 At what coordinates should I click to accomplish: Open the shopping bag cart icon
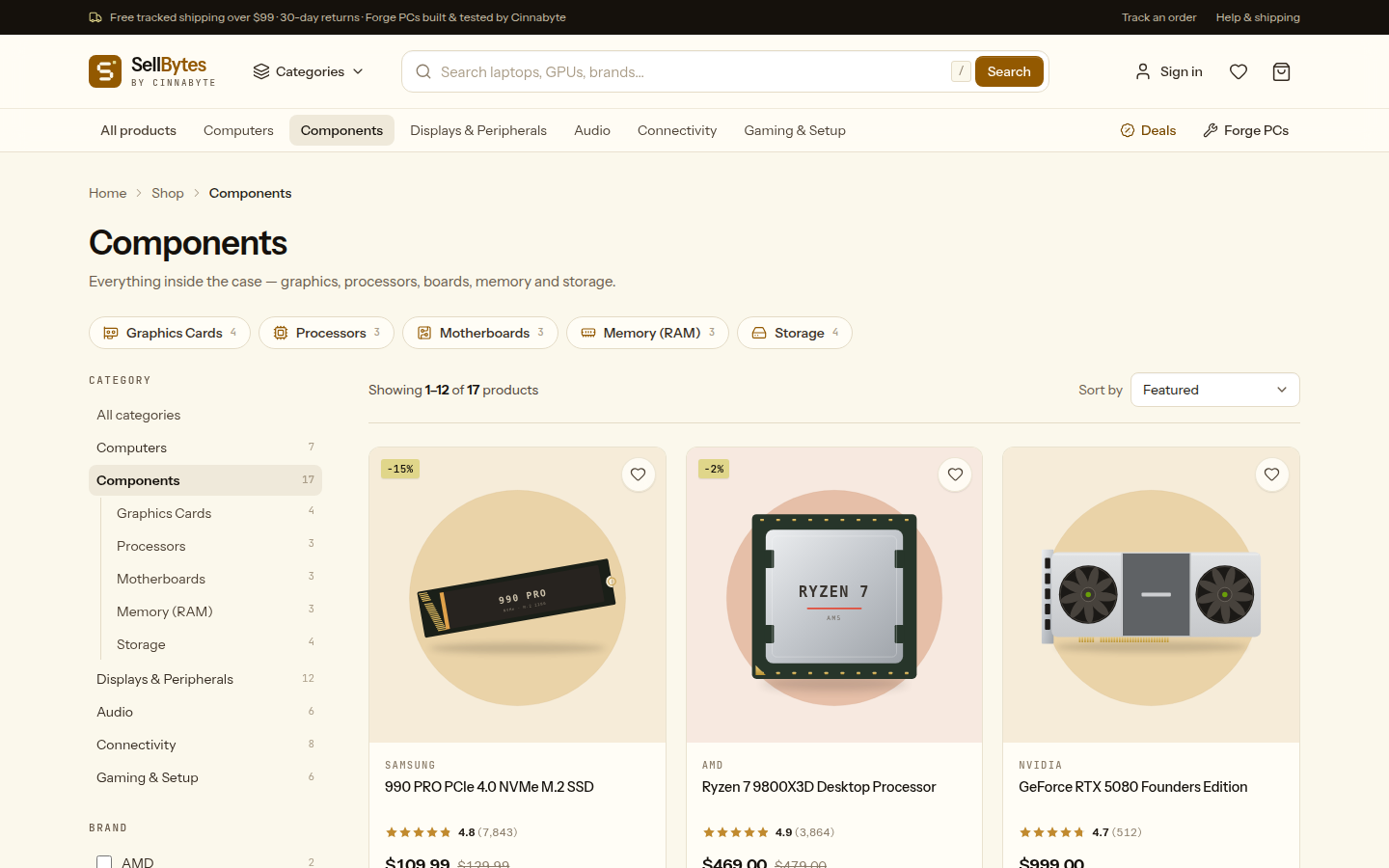click(1281, 71)
